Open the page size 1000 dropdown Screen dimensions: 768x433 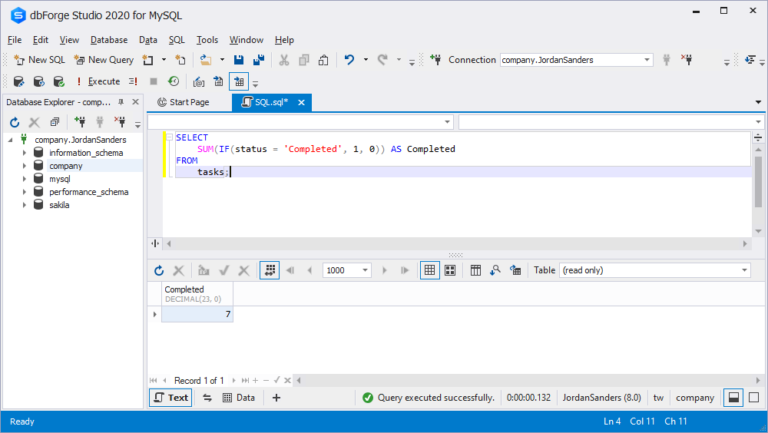[365, 270]
